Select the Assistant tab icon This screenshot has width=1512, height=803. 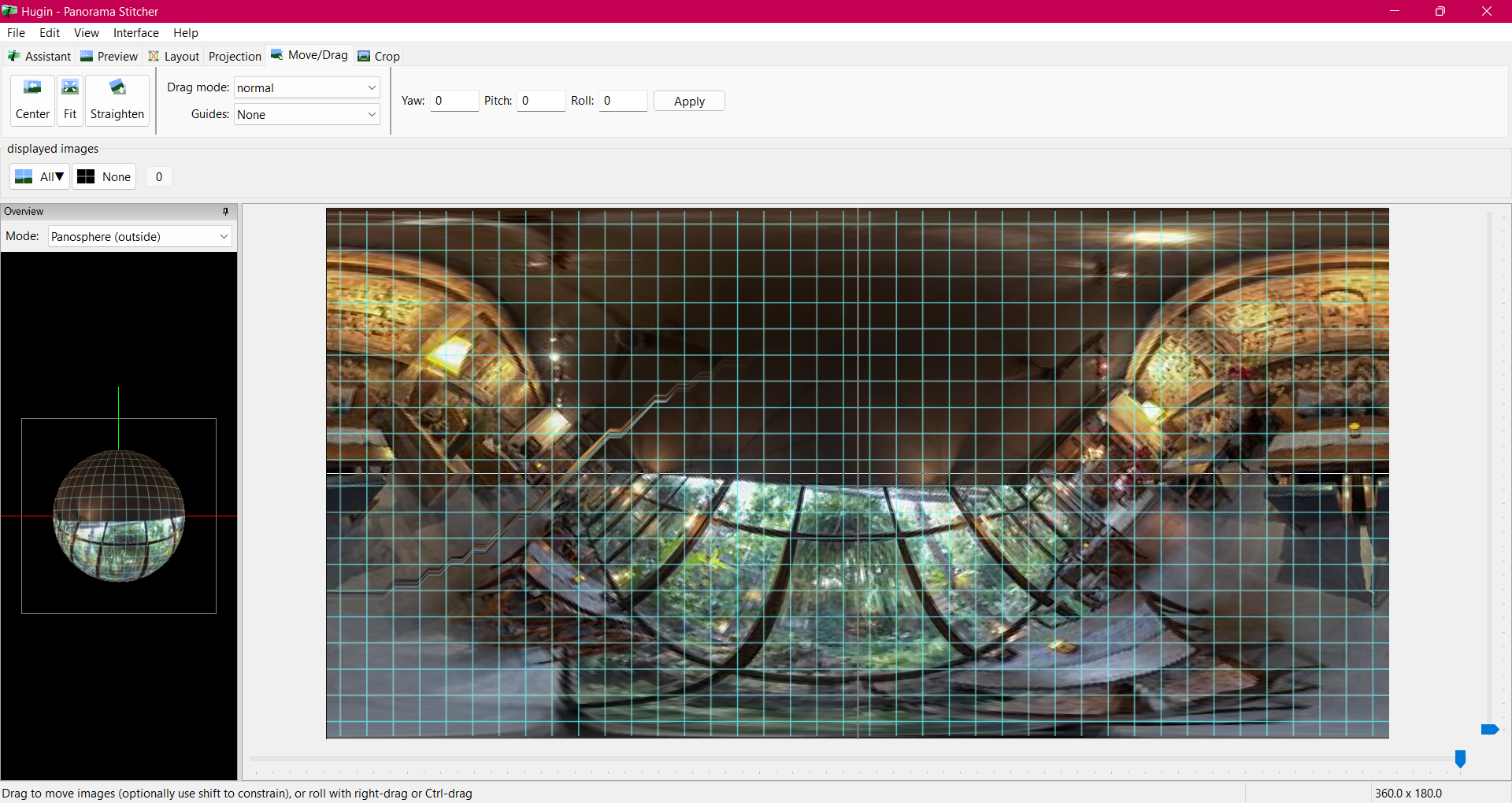pyautogui.click(x=13, y=56)
